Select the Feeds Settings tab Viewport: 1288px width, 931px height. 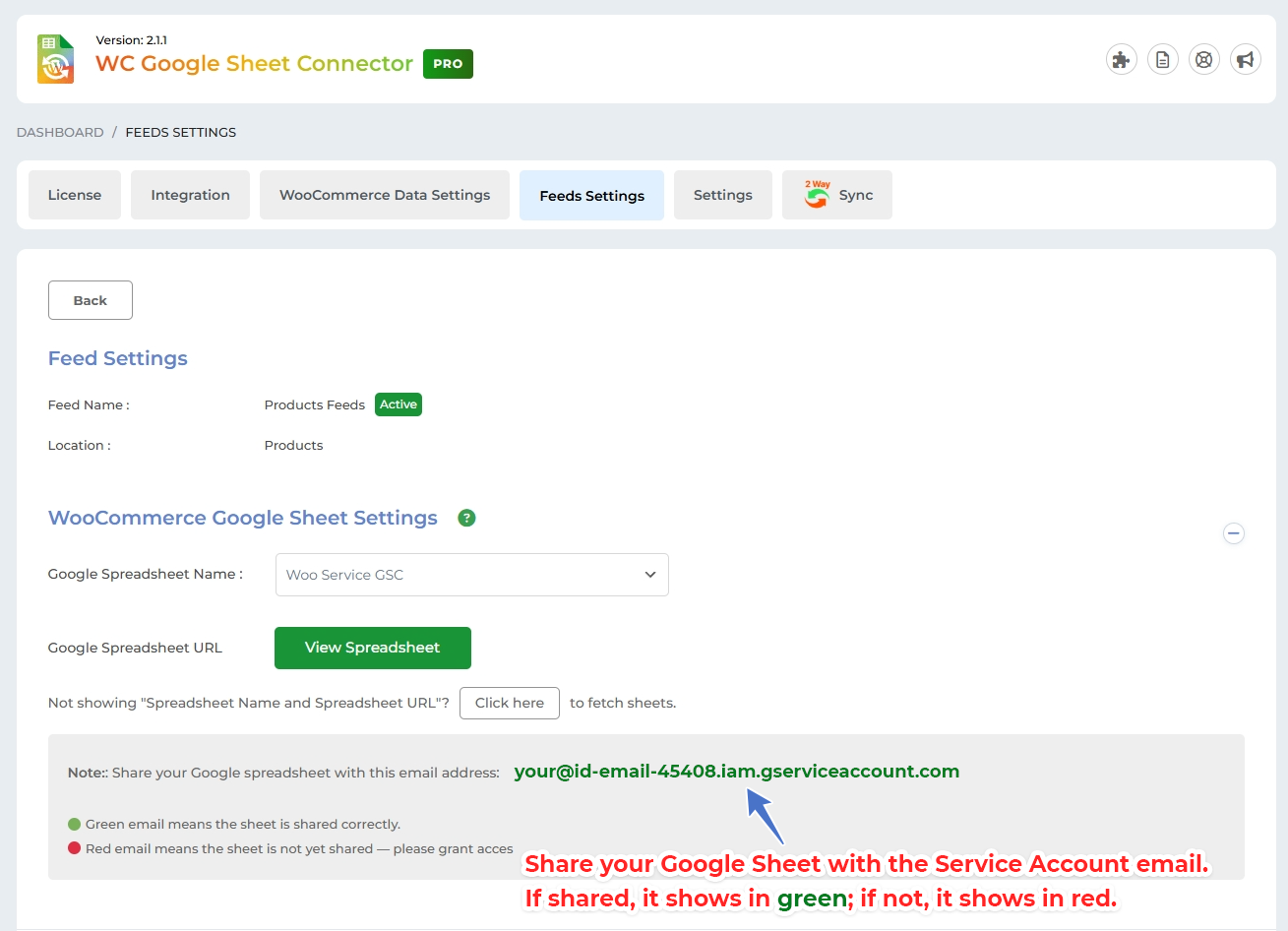point(591,195)
